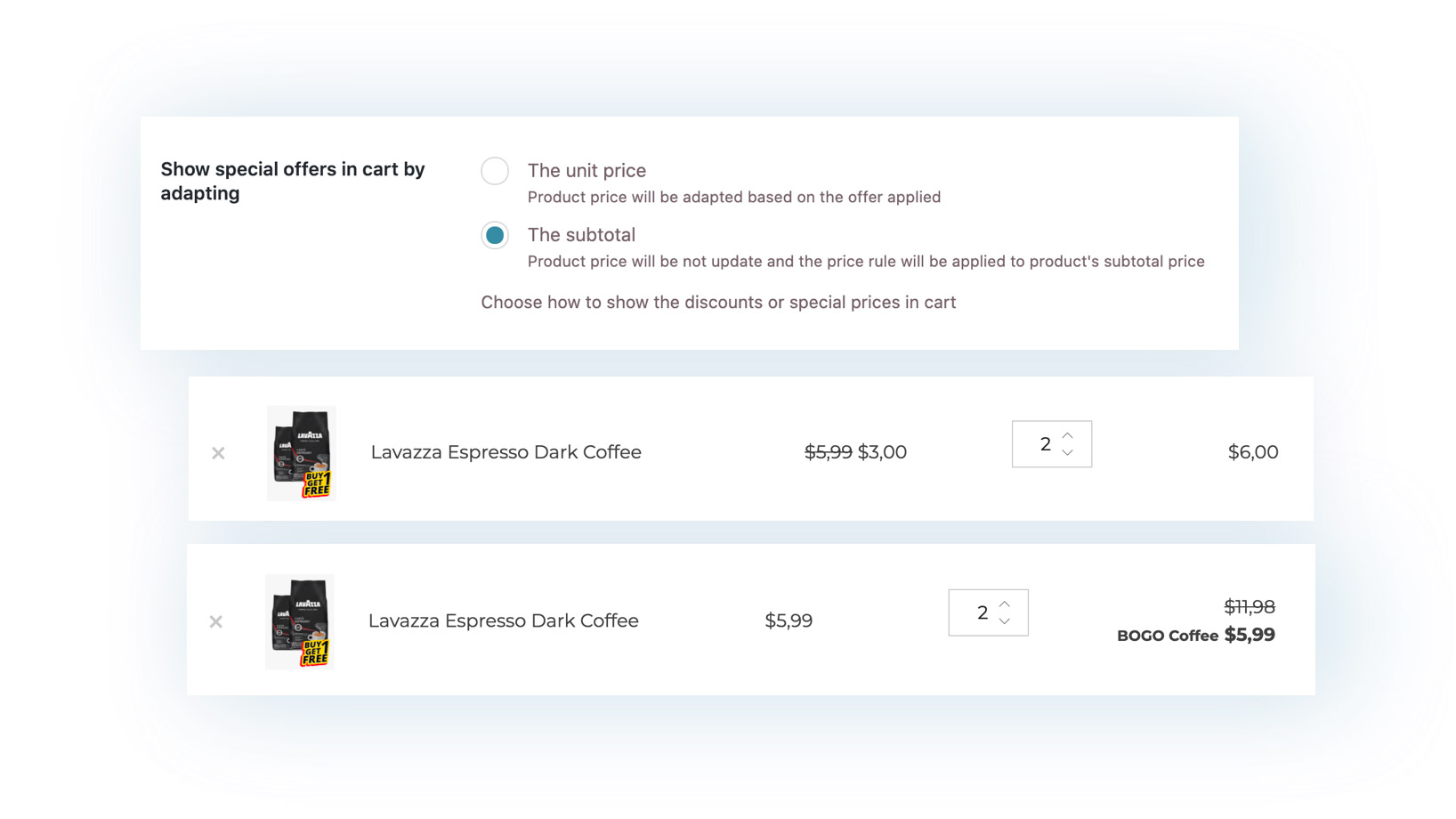Click the discounted $3,00 price
The width and height of the screenshot is (1456, 819).
882,452
